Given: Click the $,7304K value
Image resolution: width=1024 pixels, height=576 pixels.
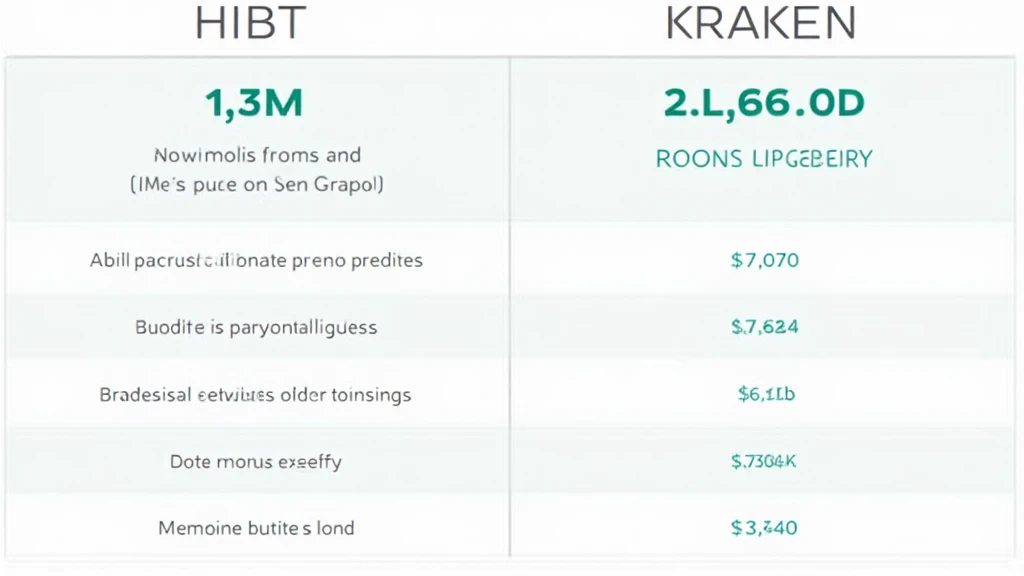Looking at the screenshot, I should [x=763, y=462].
